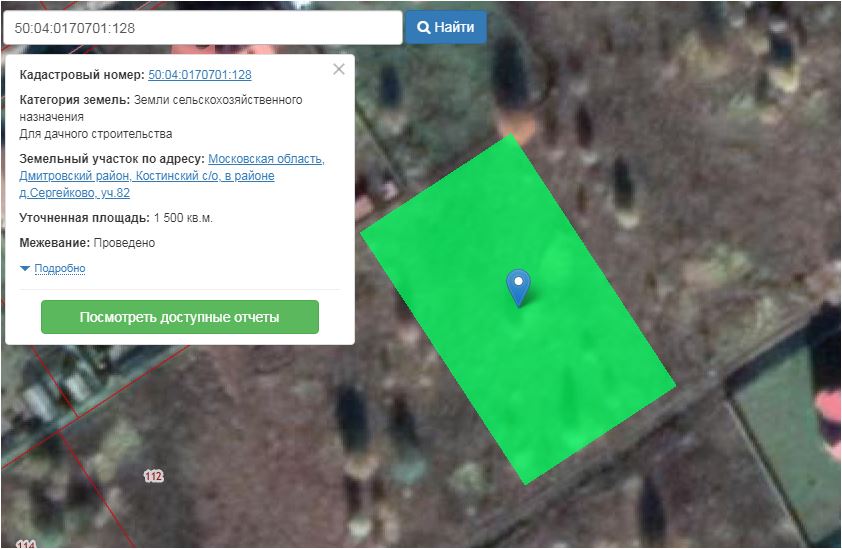The image size is (842, 549).
Task: Click the Уточненная площадь 1 500 кв.м. line
Action: 116,218
